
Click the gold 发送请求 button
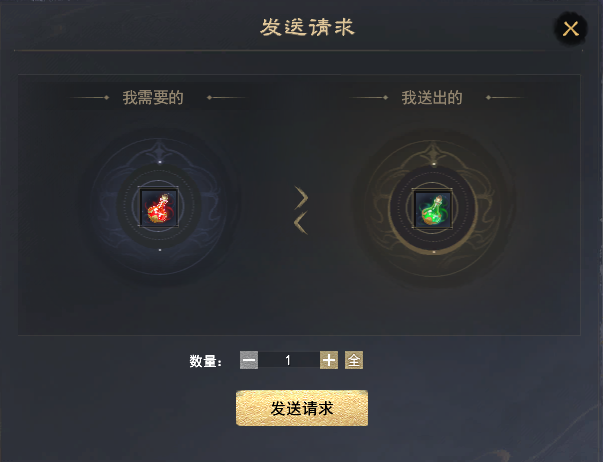point(302,408)
